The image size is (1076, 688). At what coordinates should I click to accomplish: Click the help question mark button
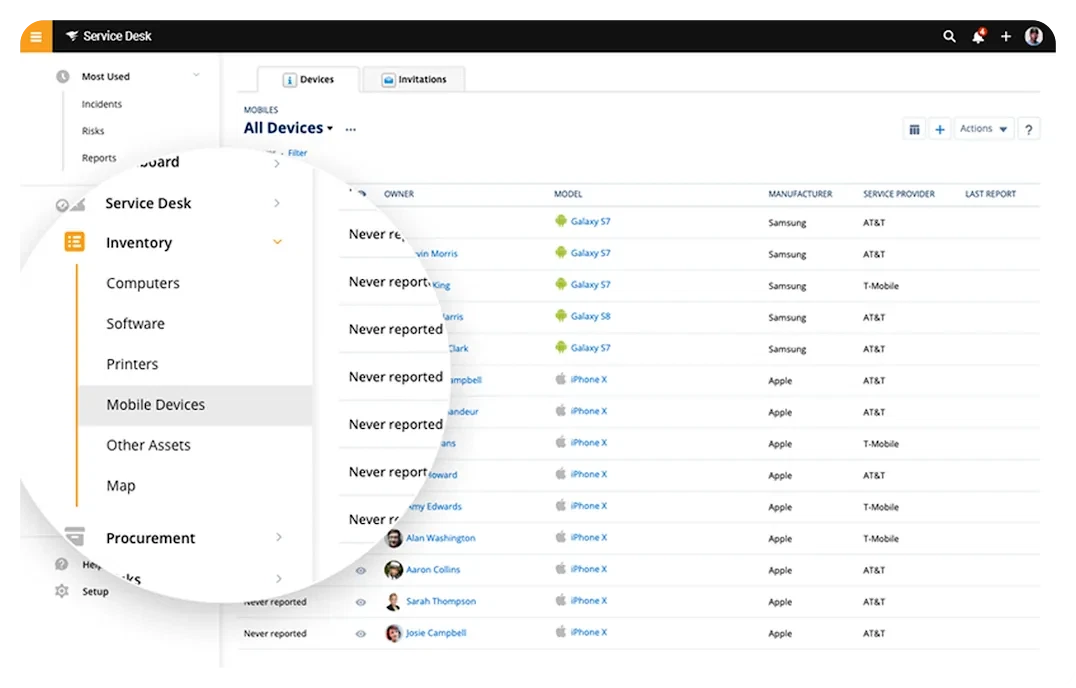pyautogui.click(x=1028, y=129)
